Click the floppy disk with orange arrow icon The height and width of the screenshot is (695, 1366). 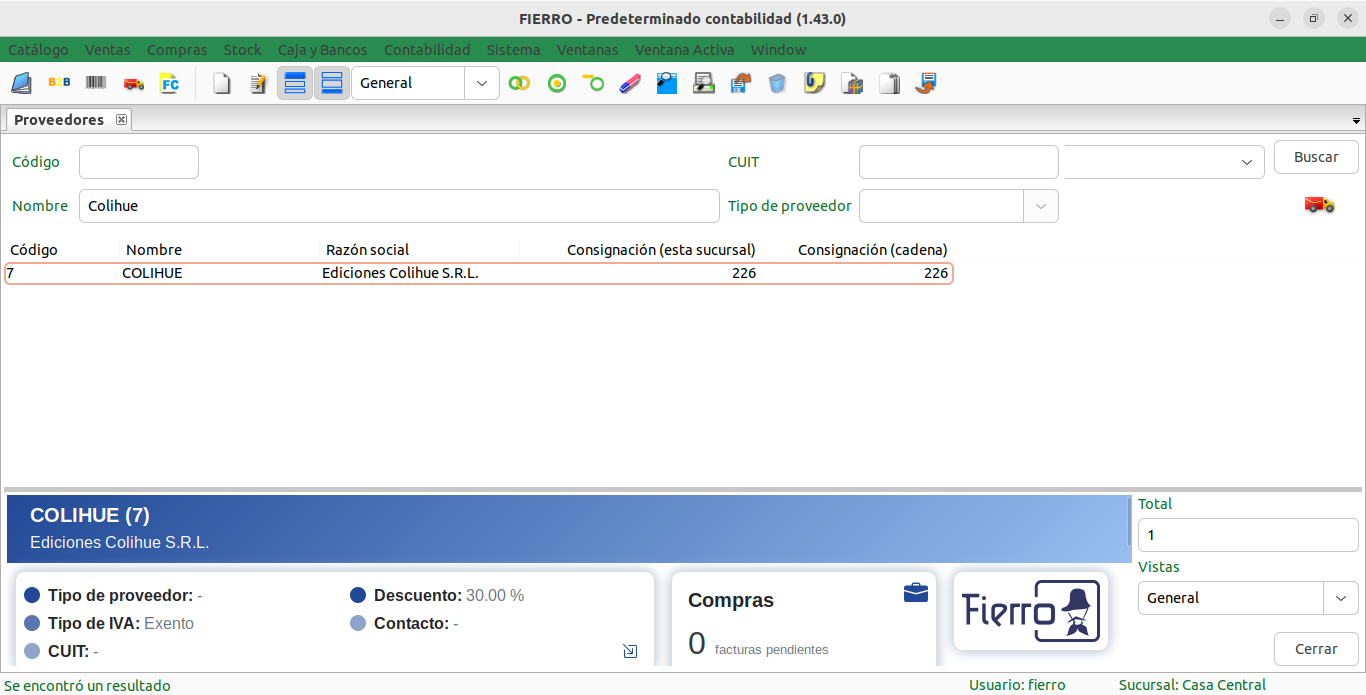741,83
